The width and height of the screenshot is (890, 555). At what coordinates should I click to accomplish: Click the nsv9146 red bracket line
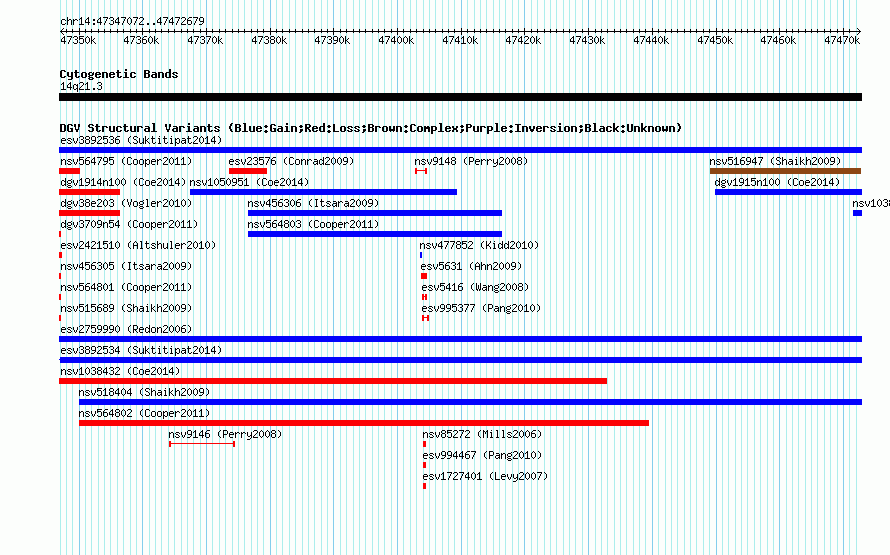point(202,444)
